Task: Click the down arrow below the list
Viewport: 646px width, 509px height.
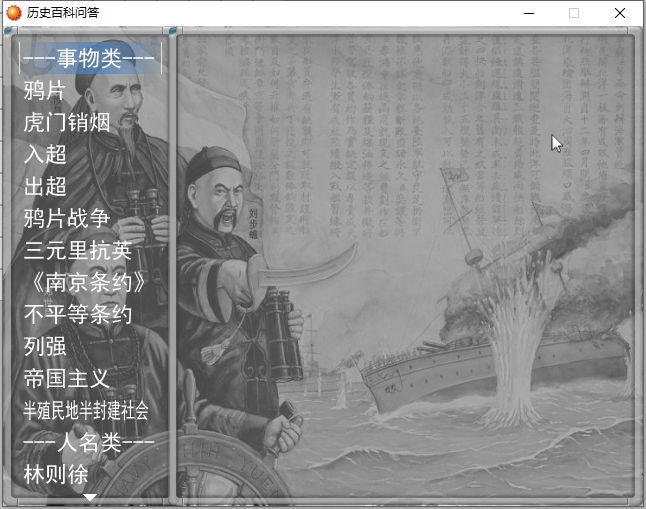Action: pyautogui.click(x=90, y=497)
